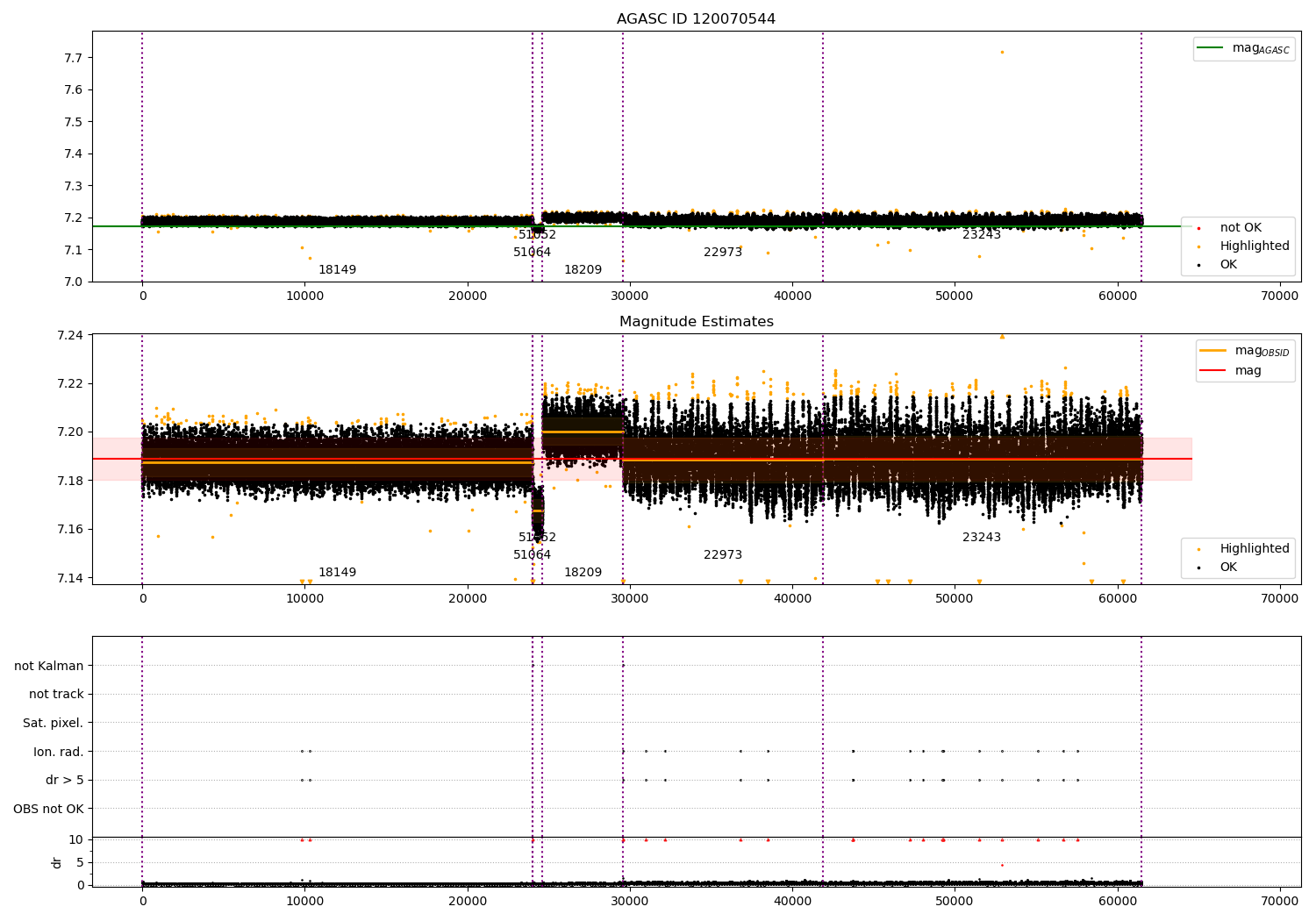
Task: Click x-axis tick 20000 on the bottom plot
Action: [467, 899]
